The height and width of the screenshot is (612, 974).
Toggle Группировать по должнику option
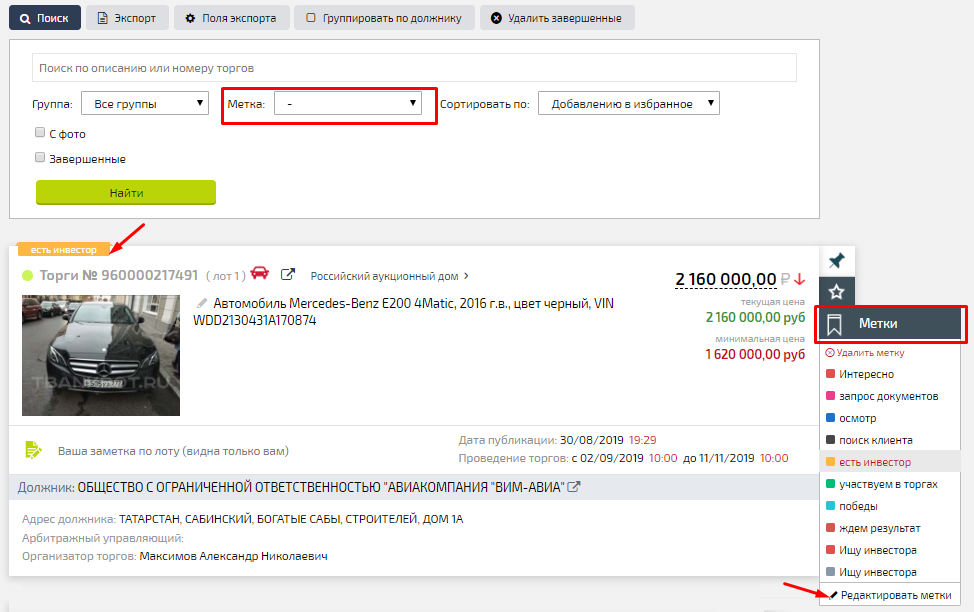383,18
